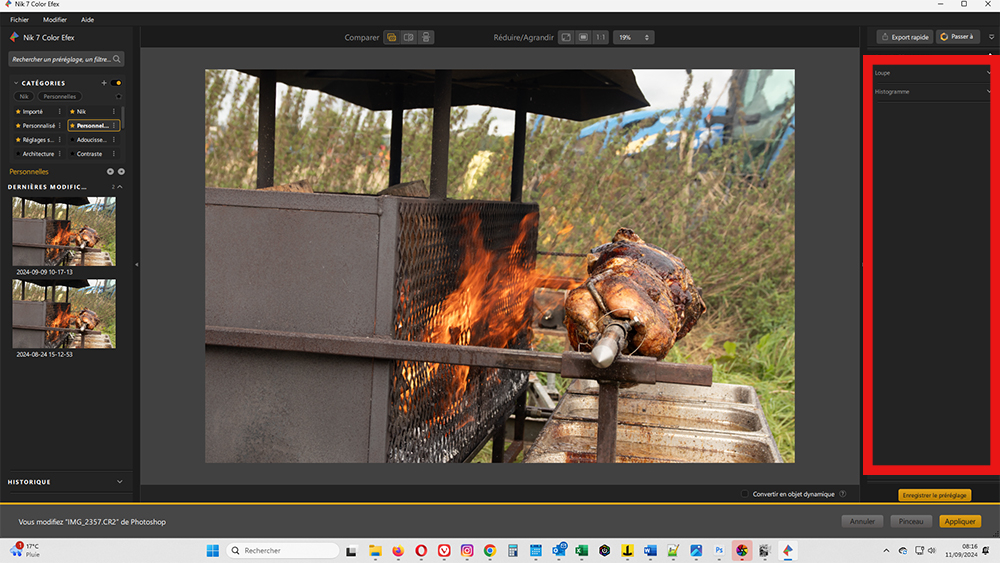Select the split preview compare icon
This screenshot has width=1000, height=563.
click(426, 37)
